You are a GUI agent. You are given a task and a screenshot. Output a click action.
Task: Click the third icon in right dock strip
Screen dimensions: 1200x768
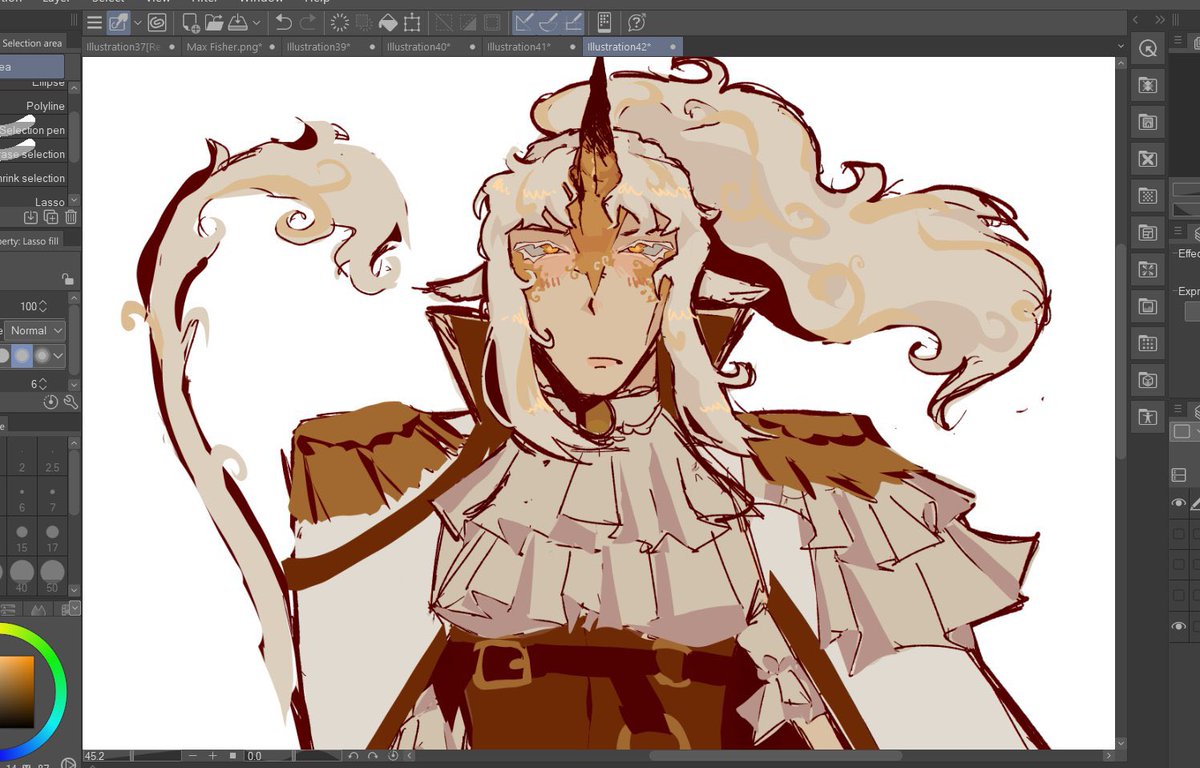[1148, 122]
